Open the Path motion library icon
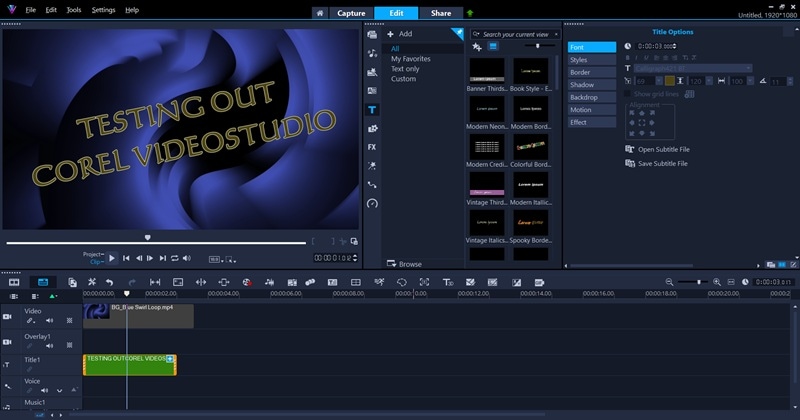Viewport: 800px width, 420px height. [x=372, y=185]
